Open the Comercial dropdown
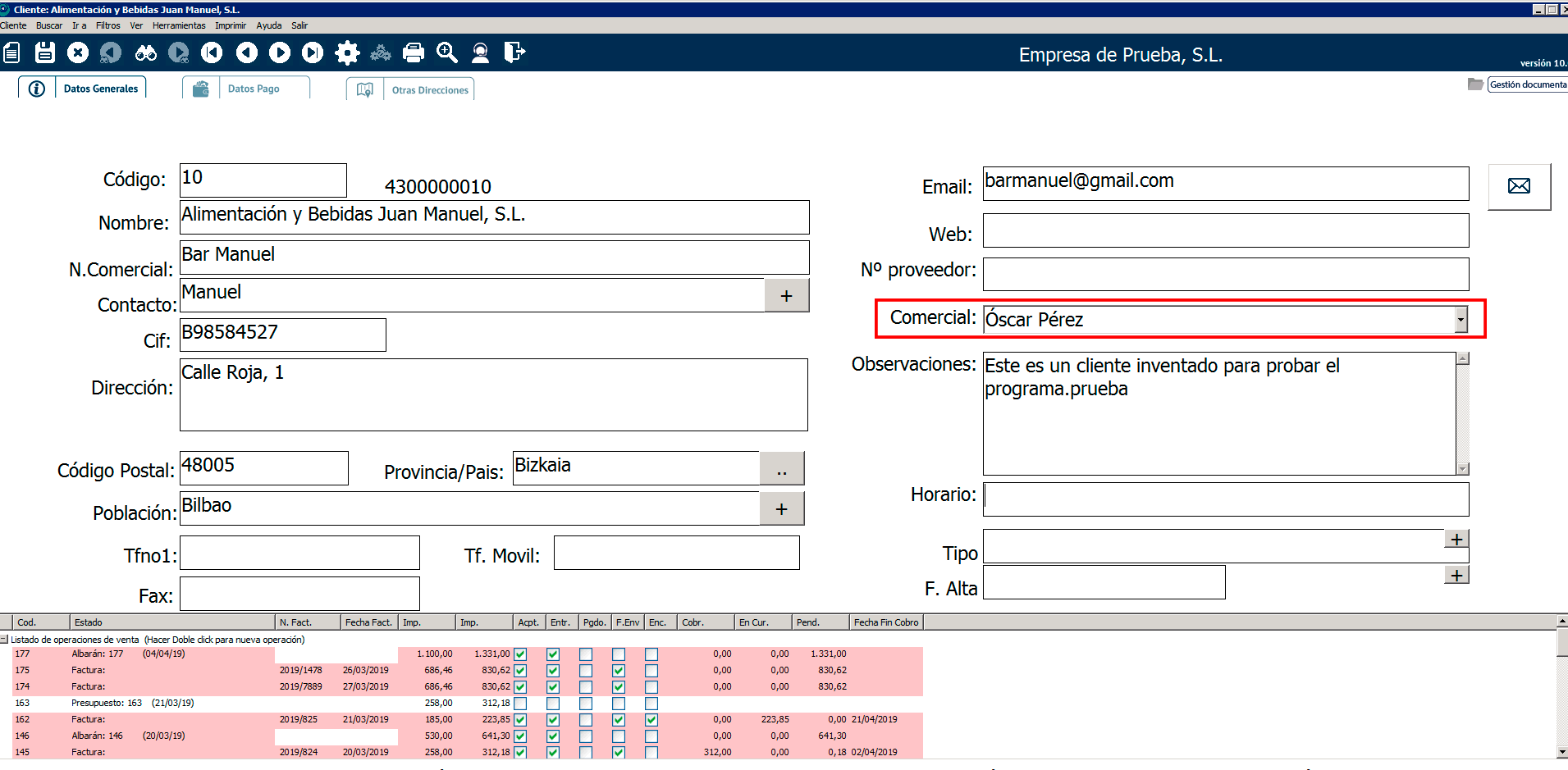1568x770 pixels. [1461, 320]
